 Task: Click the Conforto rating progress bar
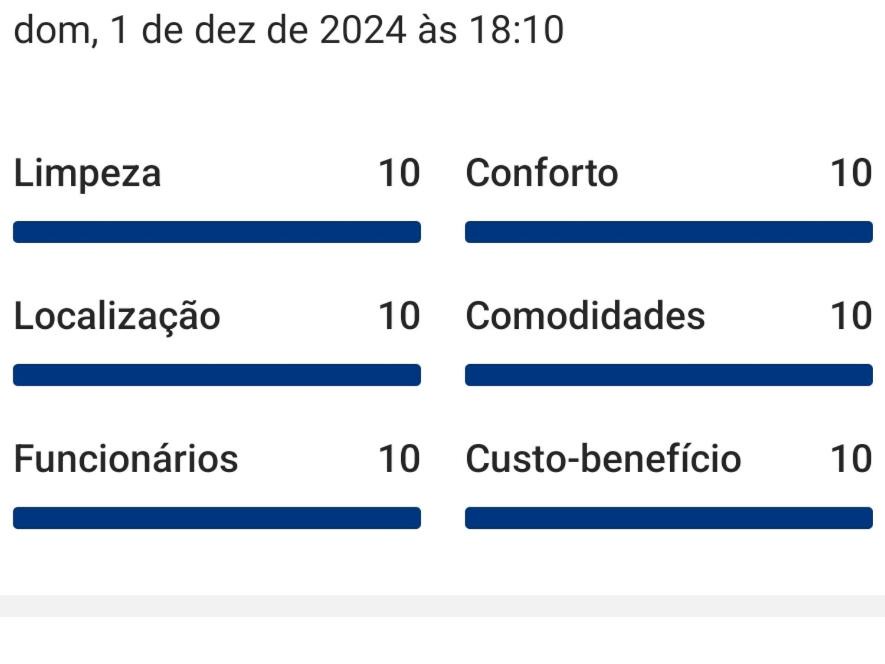(668, 232)
